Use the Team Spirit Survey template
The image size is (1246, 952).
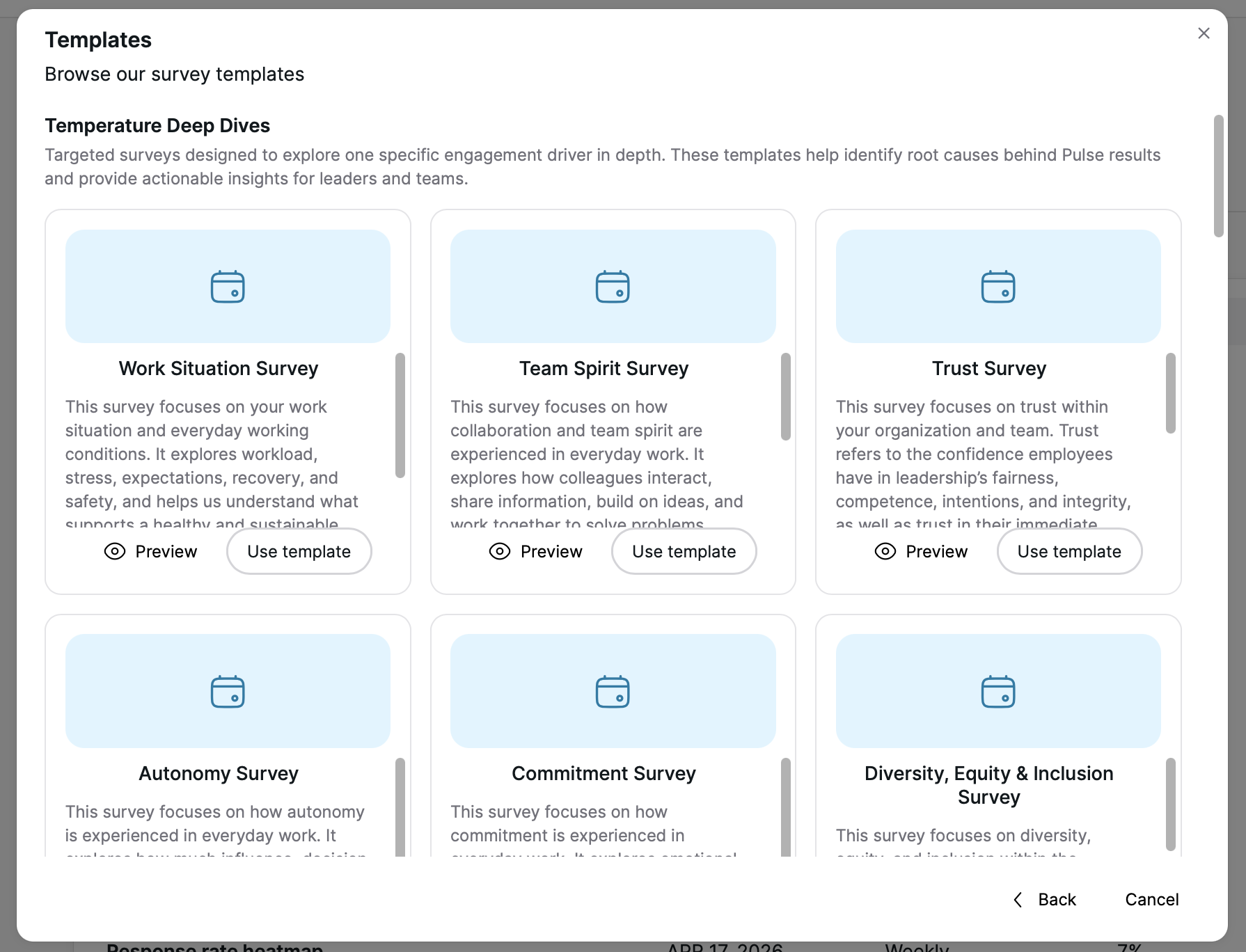click(x=684, y=552)
